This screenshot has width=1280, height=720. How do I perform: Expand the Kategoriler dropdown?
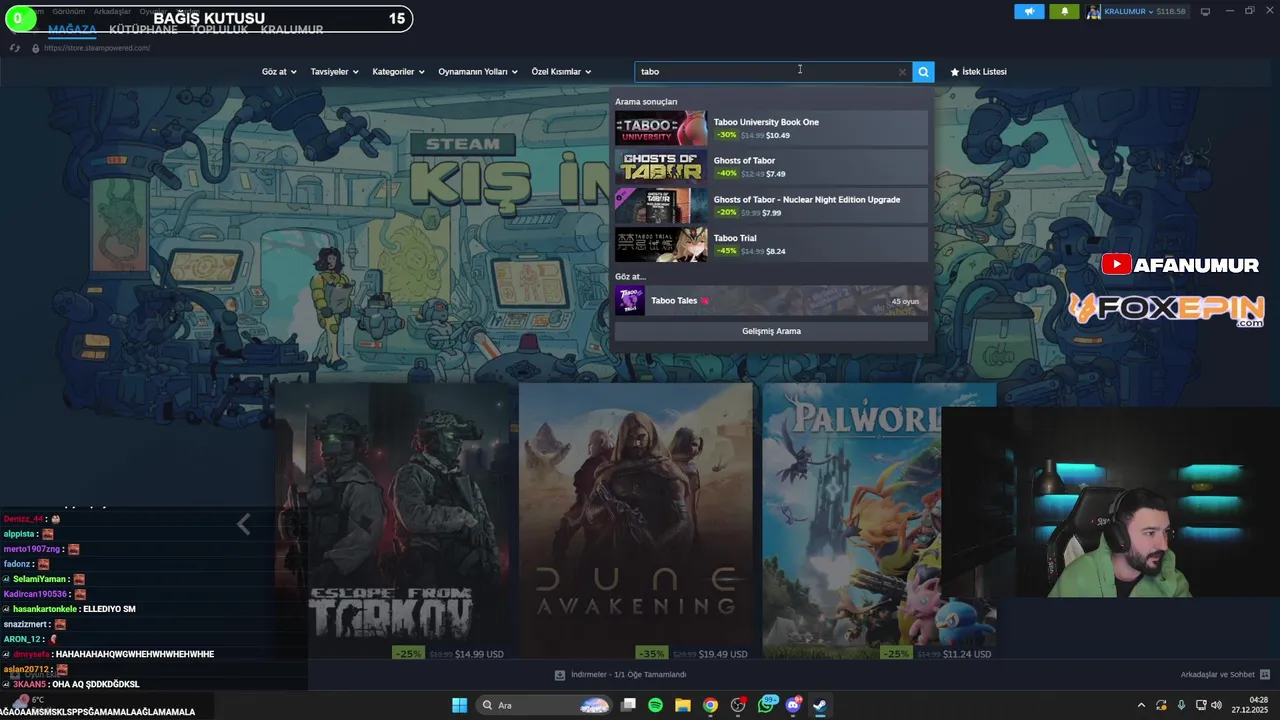click(398, 72)
